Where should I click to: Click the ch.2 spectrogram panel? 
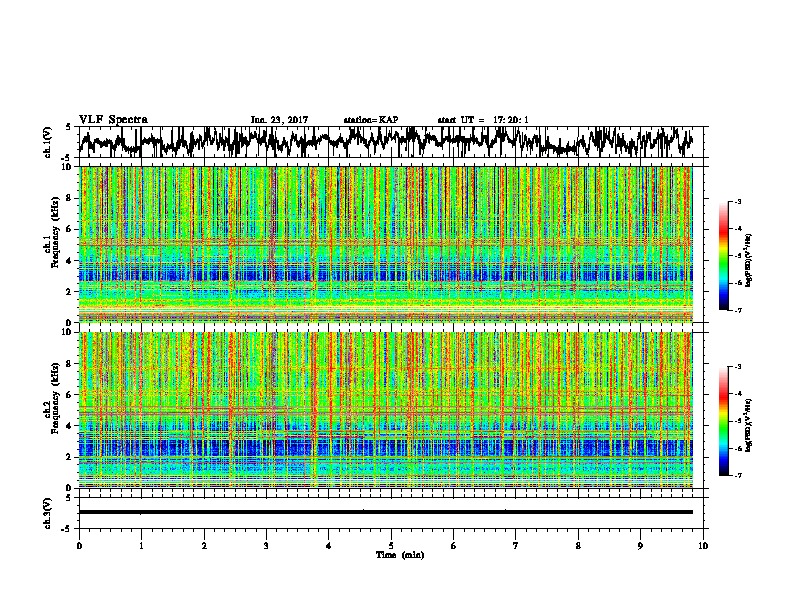click(x=386, y=410)
